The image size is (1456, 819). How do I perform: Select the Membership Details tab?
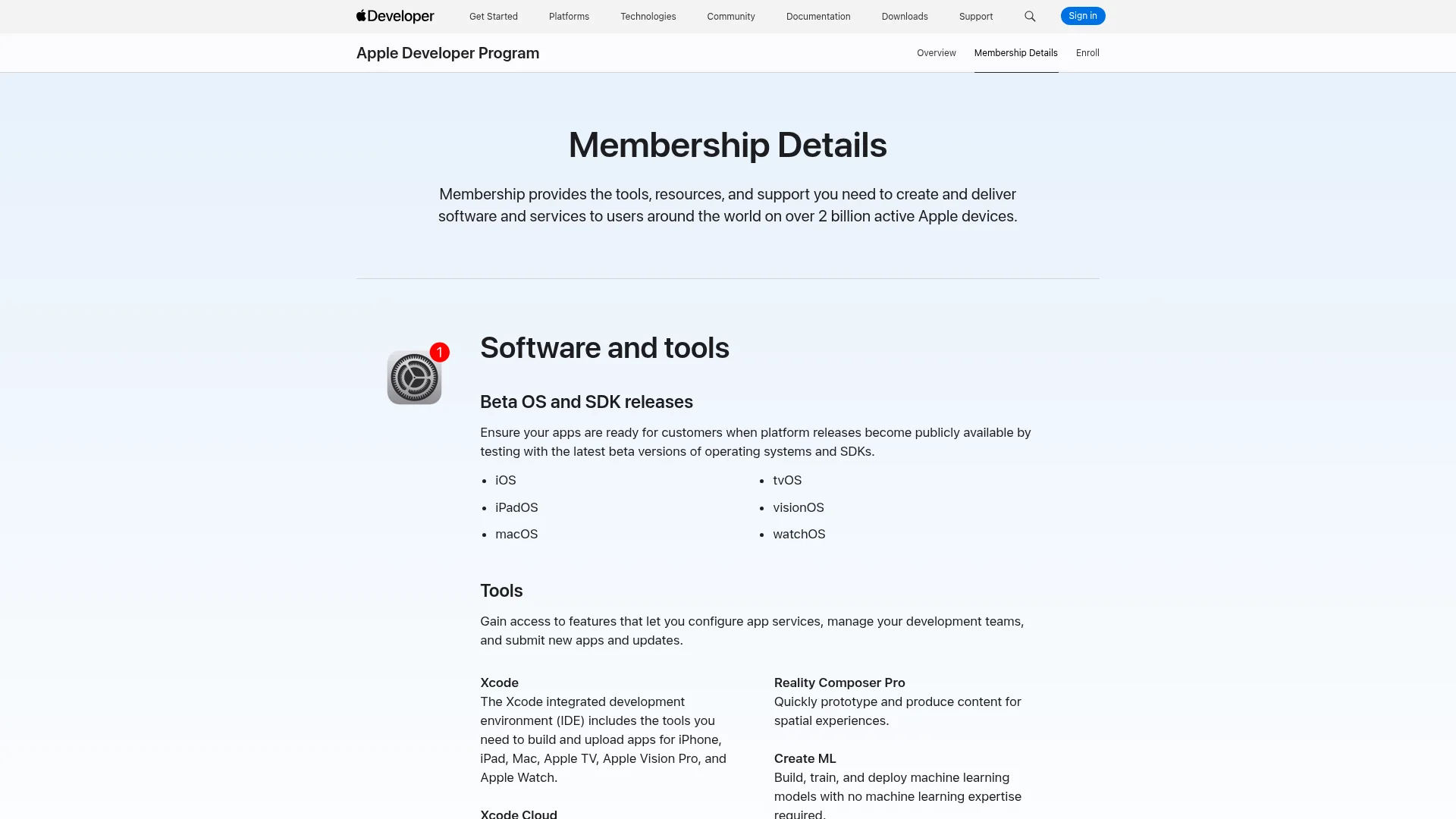pyautogui.click(x=1016, y=53)
